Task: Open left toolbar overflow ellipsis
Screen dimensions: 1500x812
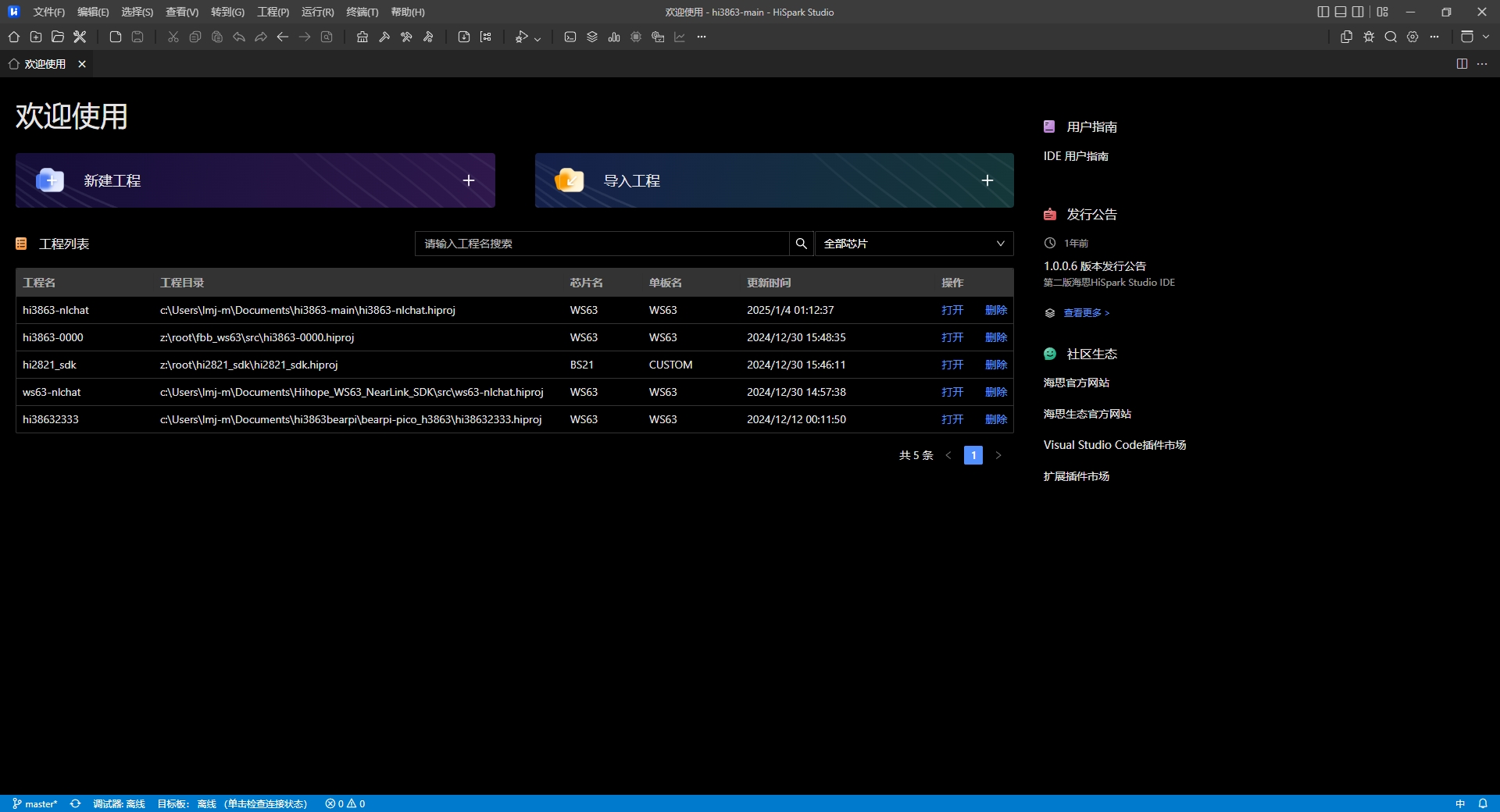Action: pyautogui.click(x=701, y=37)
